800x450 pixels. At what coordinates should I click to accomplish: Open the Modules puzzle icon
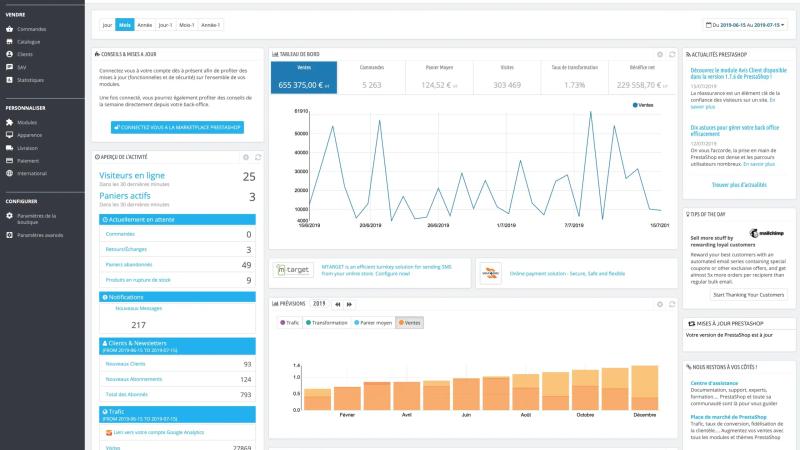tap(9, 122)
